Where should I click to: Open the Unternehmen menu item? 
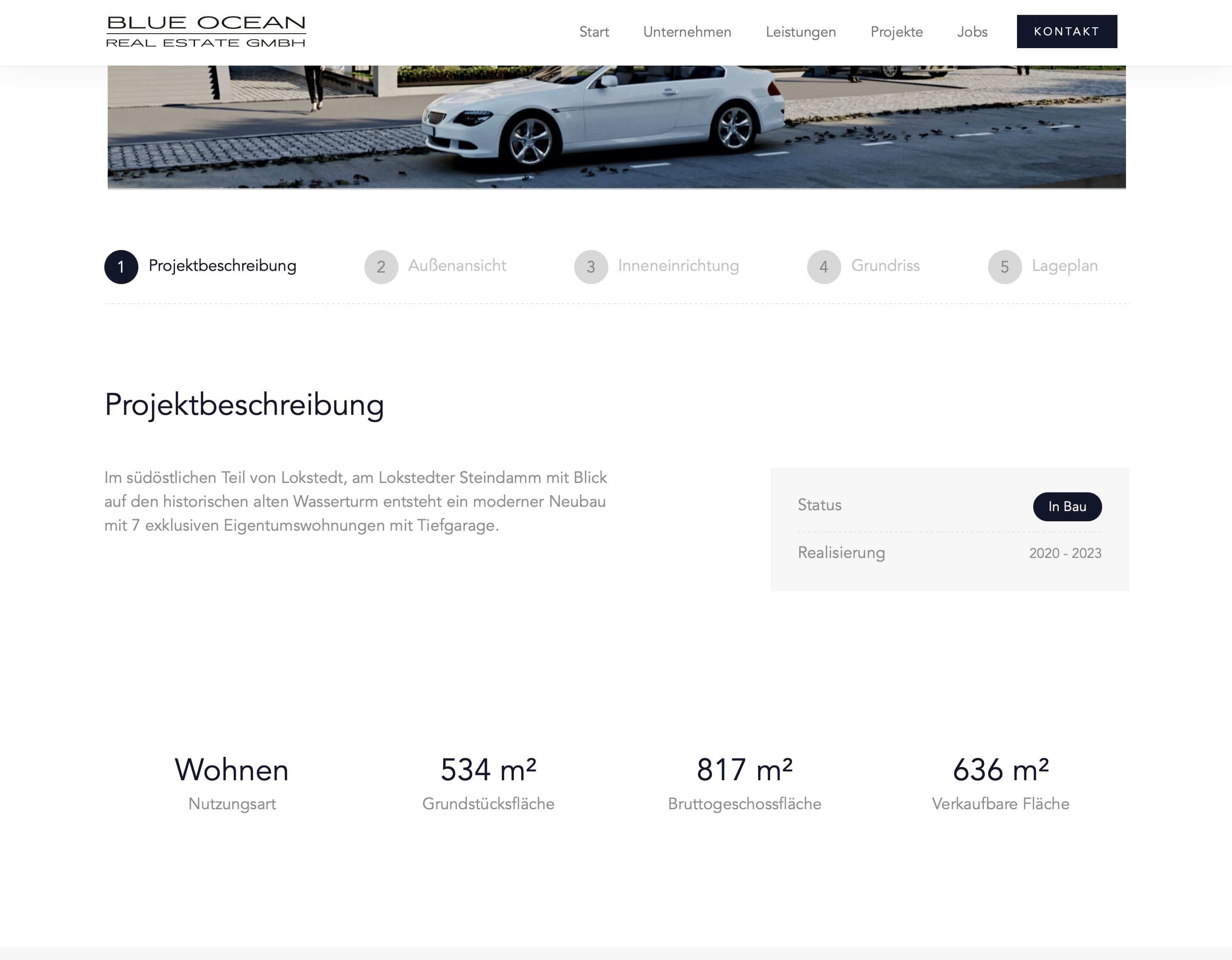pos(687,32)
